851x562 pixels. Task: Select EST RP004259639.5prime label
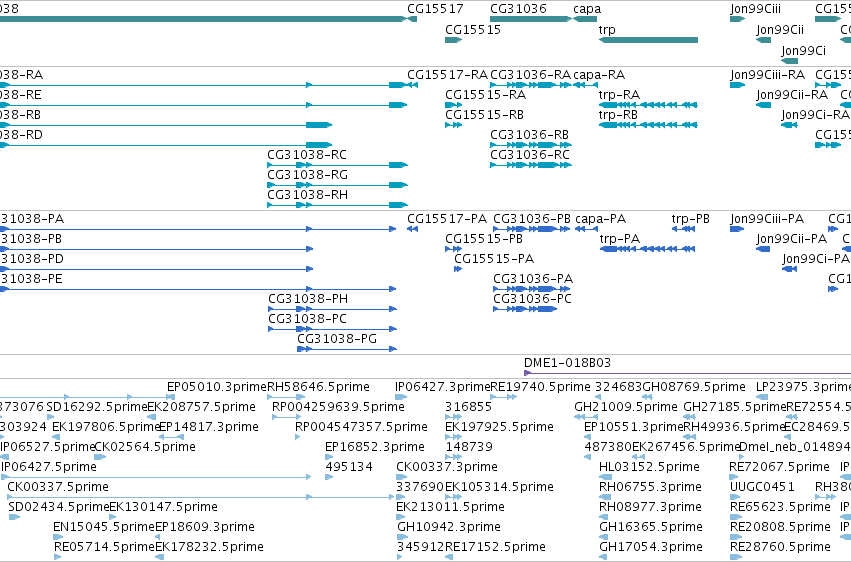339,407
